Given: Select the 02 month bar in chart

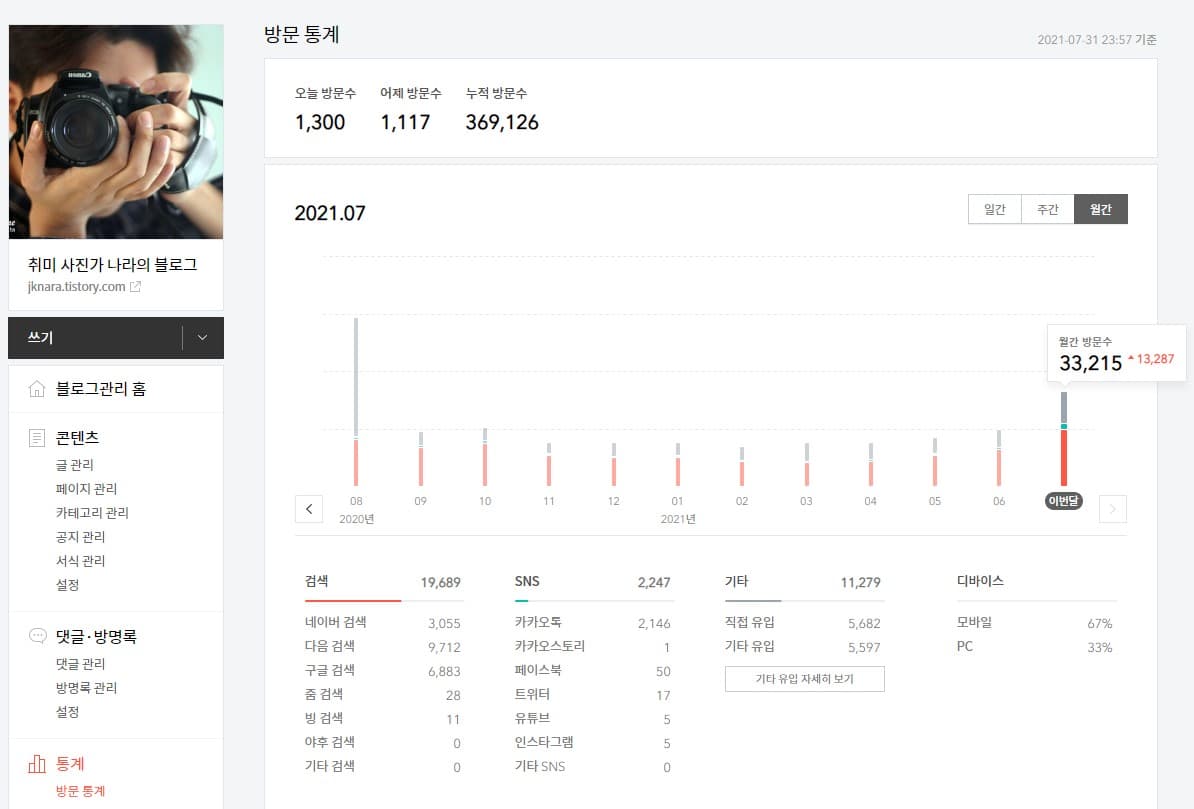Looking at the screenshot, I should [742, 467].
